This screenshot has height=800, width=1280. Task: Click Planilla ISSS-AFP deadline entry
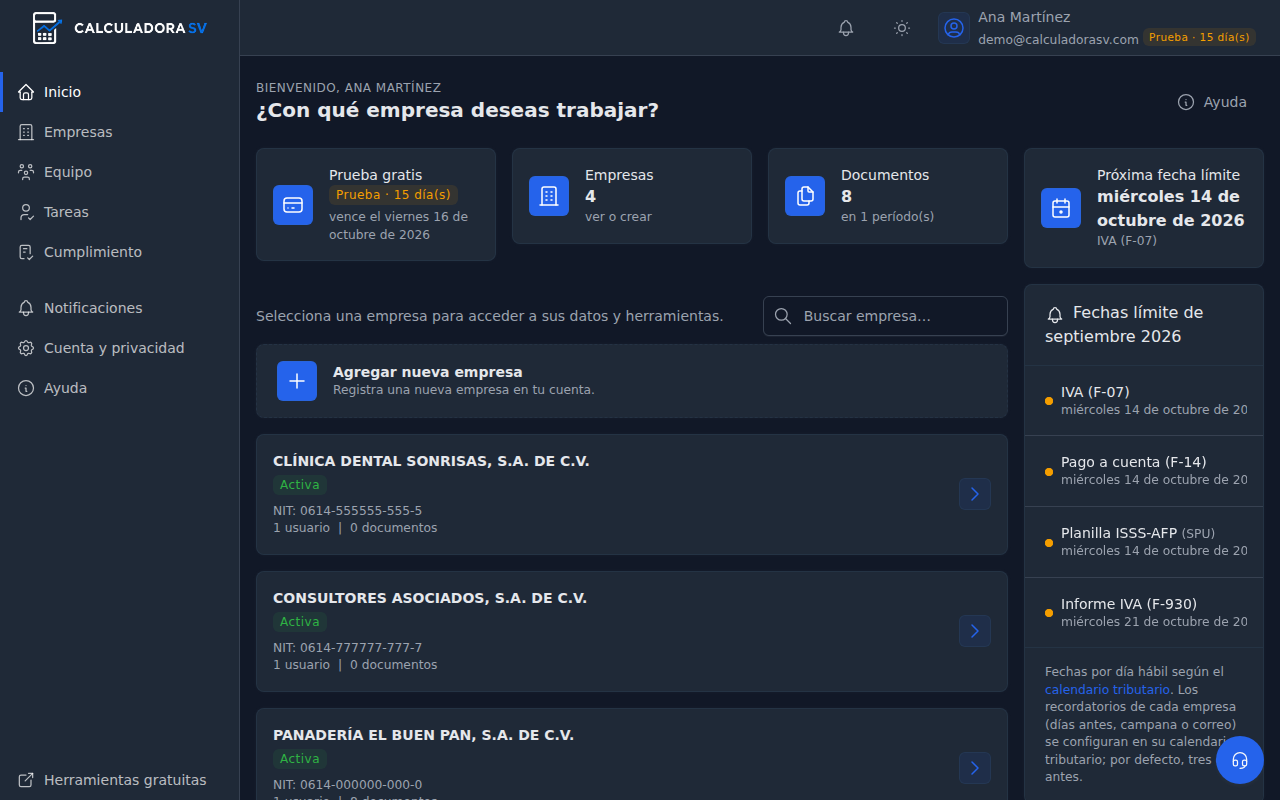[1144, 542]
